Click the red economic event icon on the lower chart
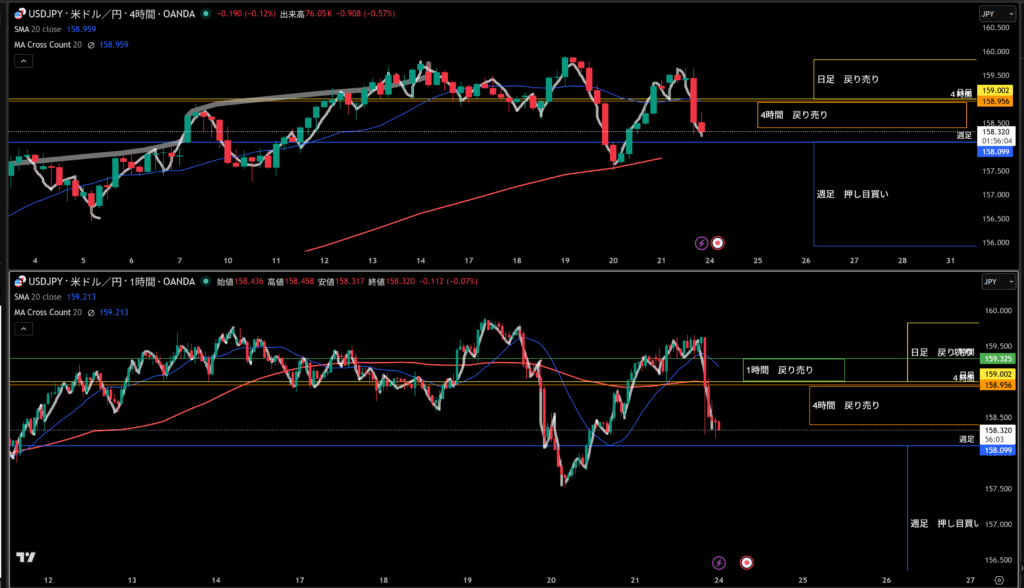Image resolution: width=1024 pixels, height=588 pixels. 747,564
